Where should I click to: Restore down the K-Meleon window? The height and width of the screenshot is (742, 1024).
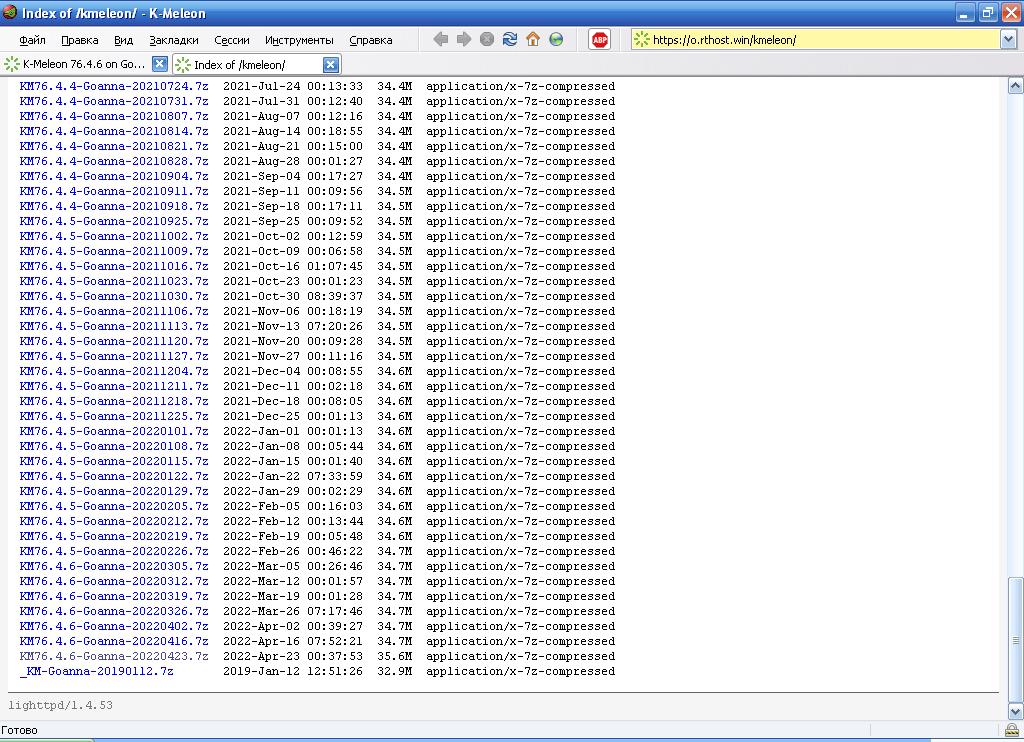(x=988, y=12)
